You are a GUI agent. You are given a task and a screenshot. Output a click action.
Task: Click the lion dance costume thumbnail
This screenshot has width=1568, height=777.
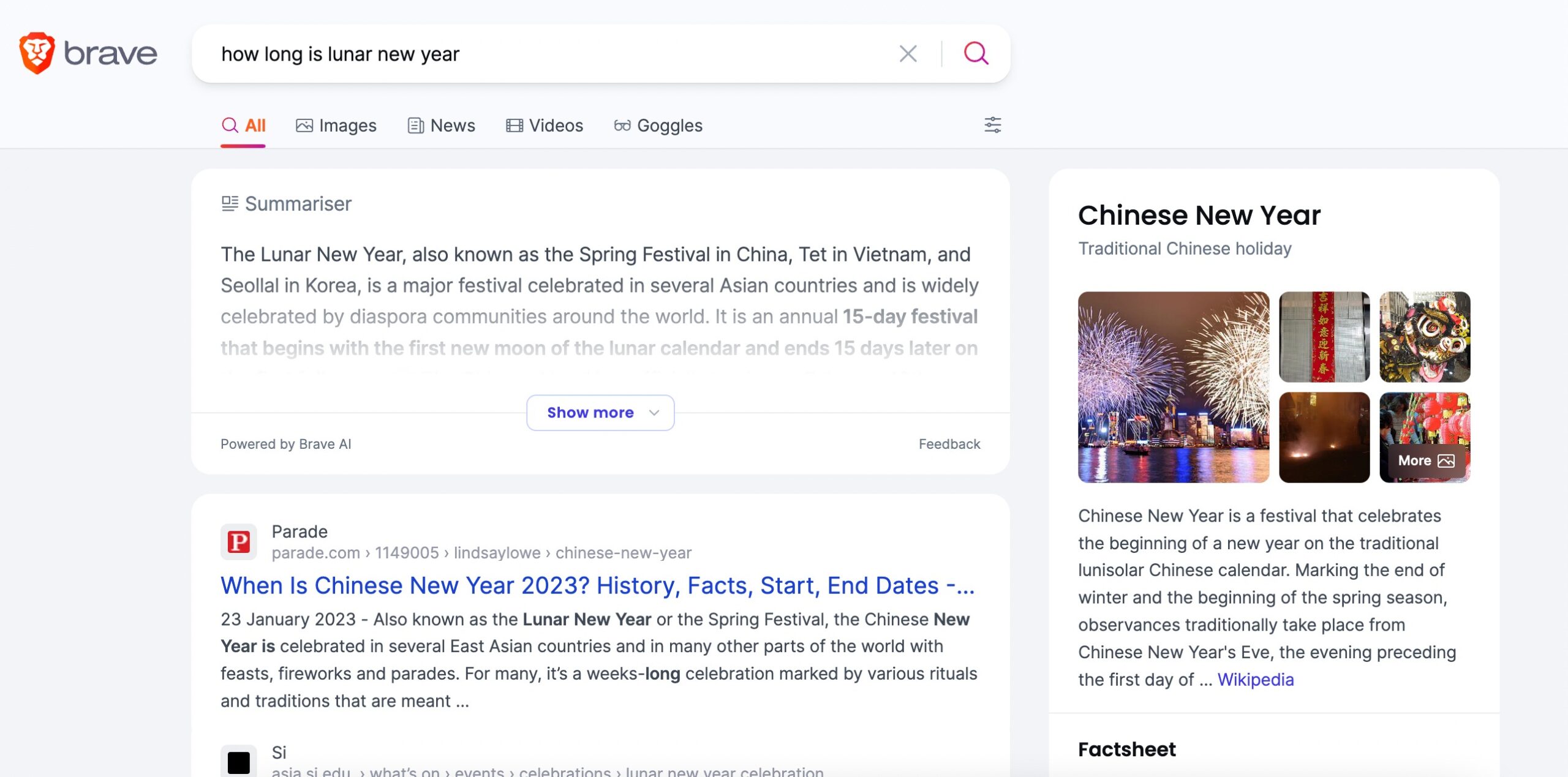coord(1425,336)
